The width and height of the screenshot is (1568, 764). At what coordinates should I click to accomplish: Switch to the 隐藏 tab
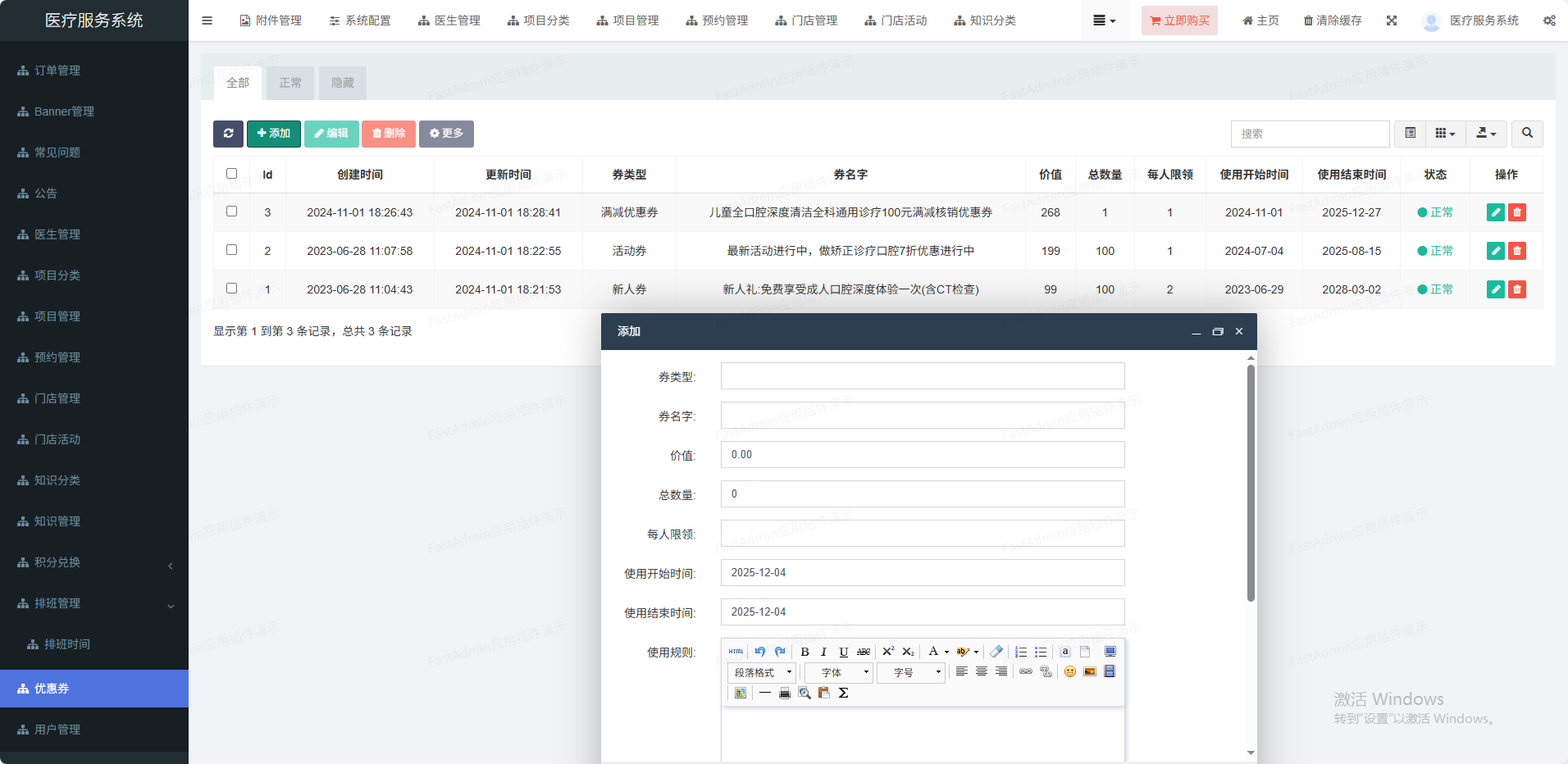click(x=342, y=83)
